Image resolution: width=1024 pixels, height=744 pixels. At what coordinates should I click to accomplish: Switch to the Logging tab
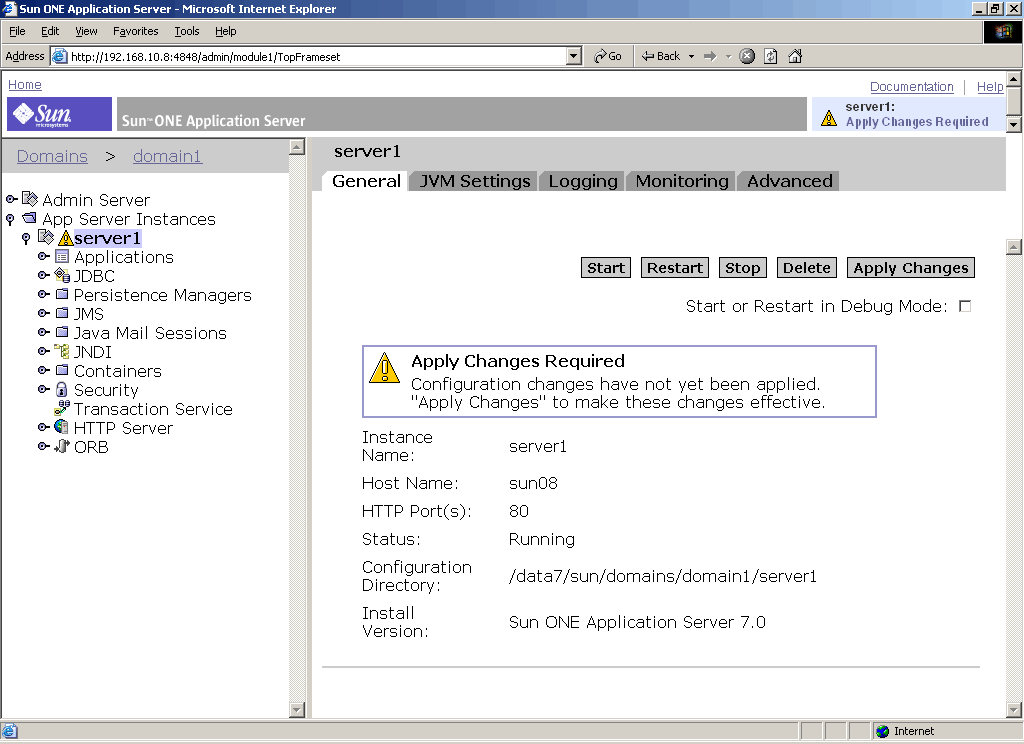click(583, 181)
